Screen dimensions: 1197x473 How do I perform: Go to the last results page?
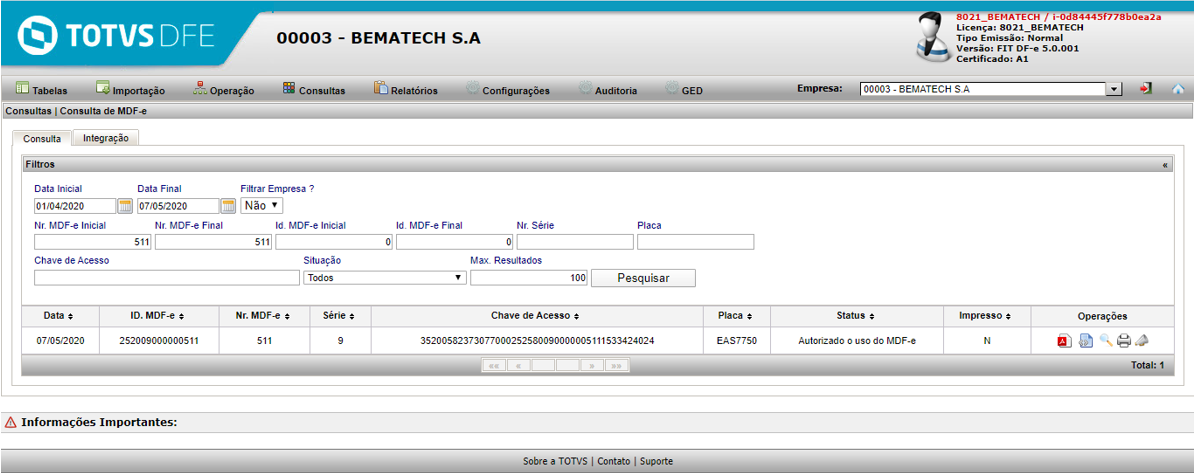coord(617,366)
